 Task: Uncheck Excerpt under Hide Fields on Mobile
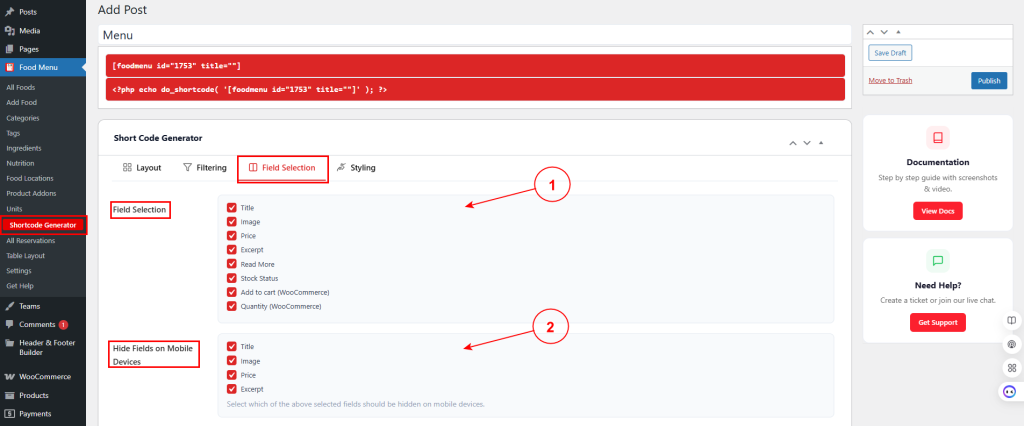tap(231, 389)
